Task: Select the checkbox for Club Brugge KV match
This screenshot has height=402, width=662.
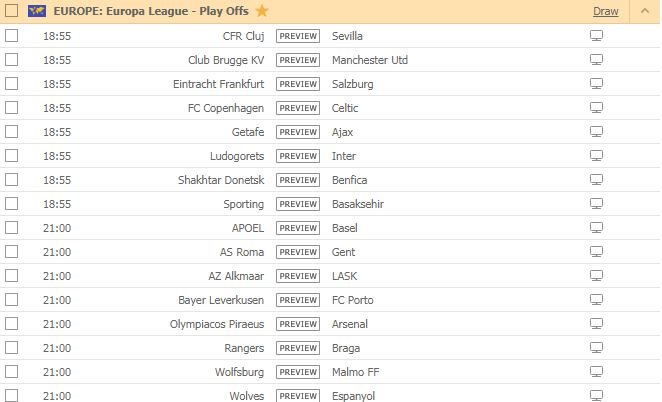Action: (x=11, y=60)
